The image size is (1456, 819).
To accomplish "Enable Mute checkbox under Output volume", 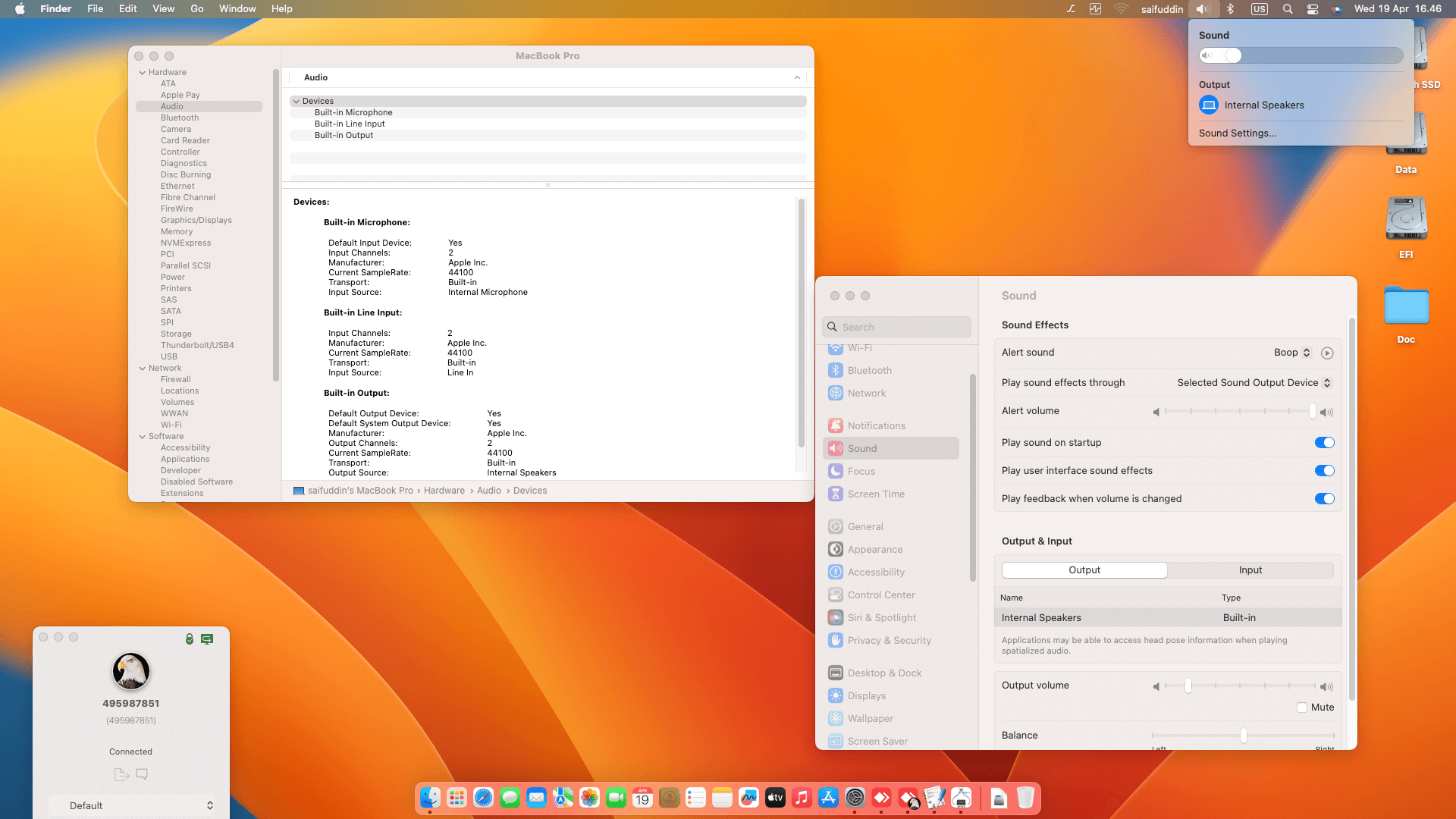I will (1302, 707).
